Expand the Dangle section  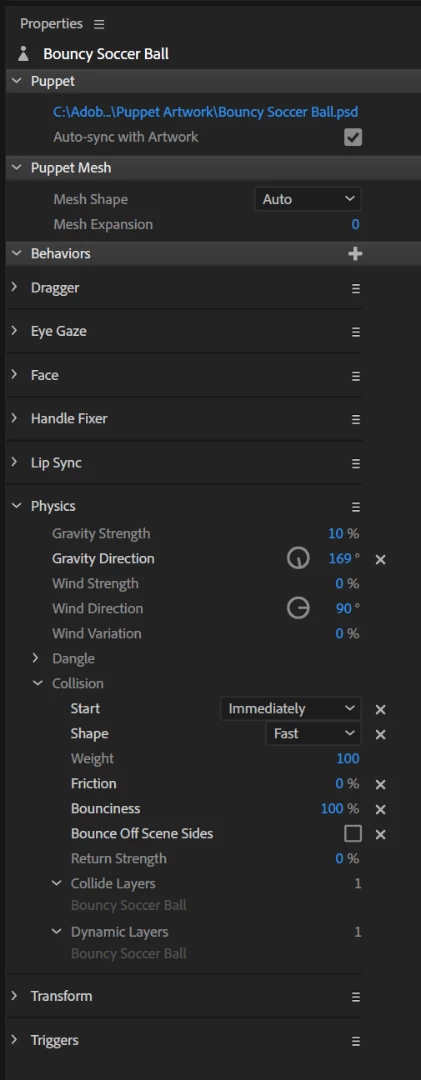pyautogui.click(x=36, y=658)
